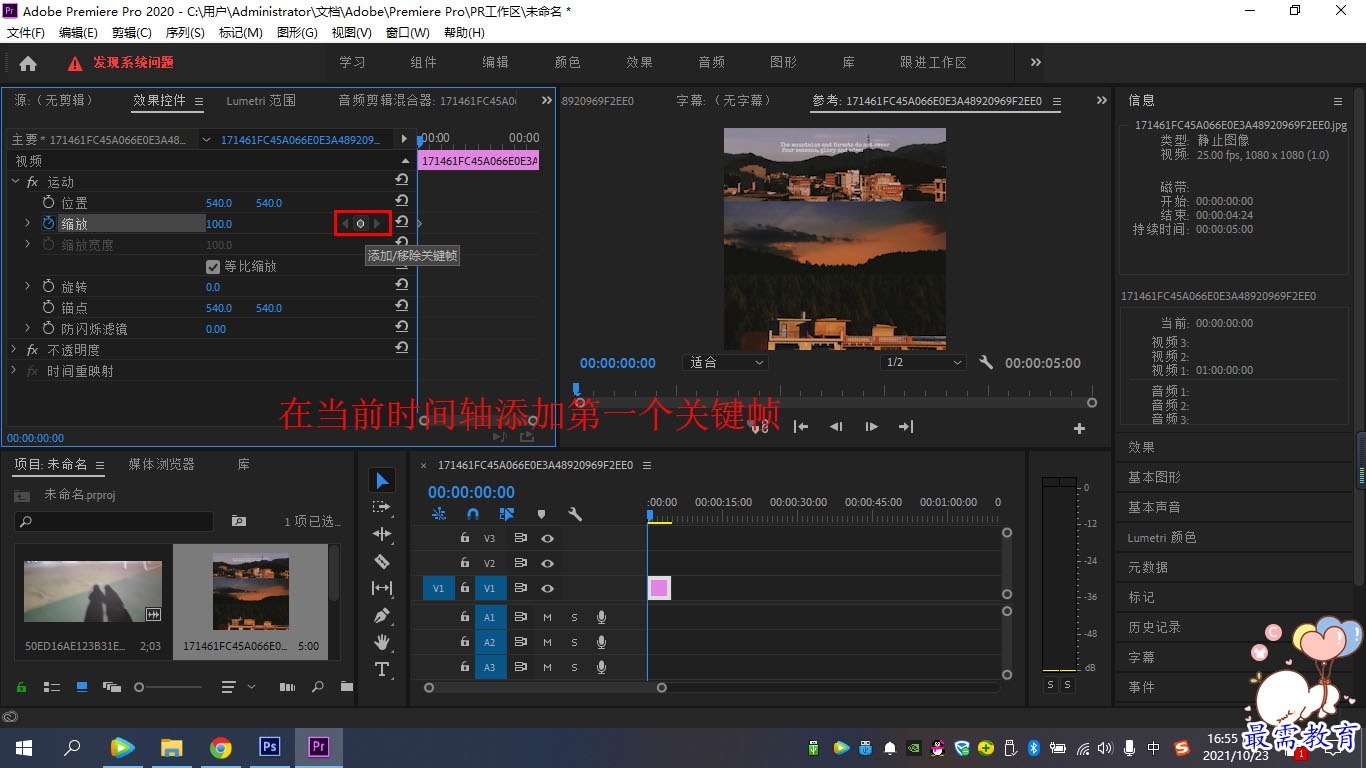Open the Lumetri 颜色 panel
The image size is (1366, 768).
tap(1162, 537)
